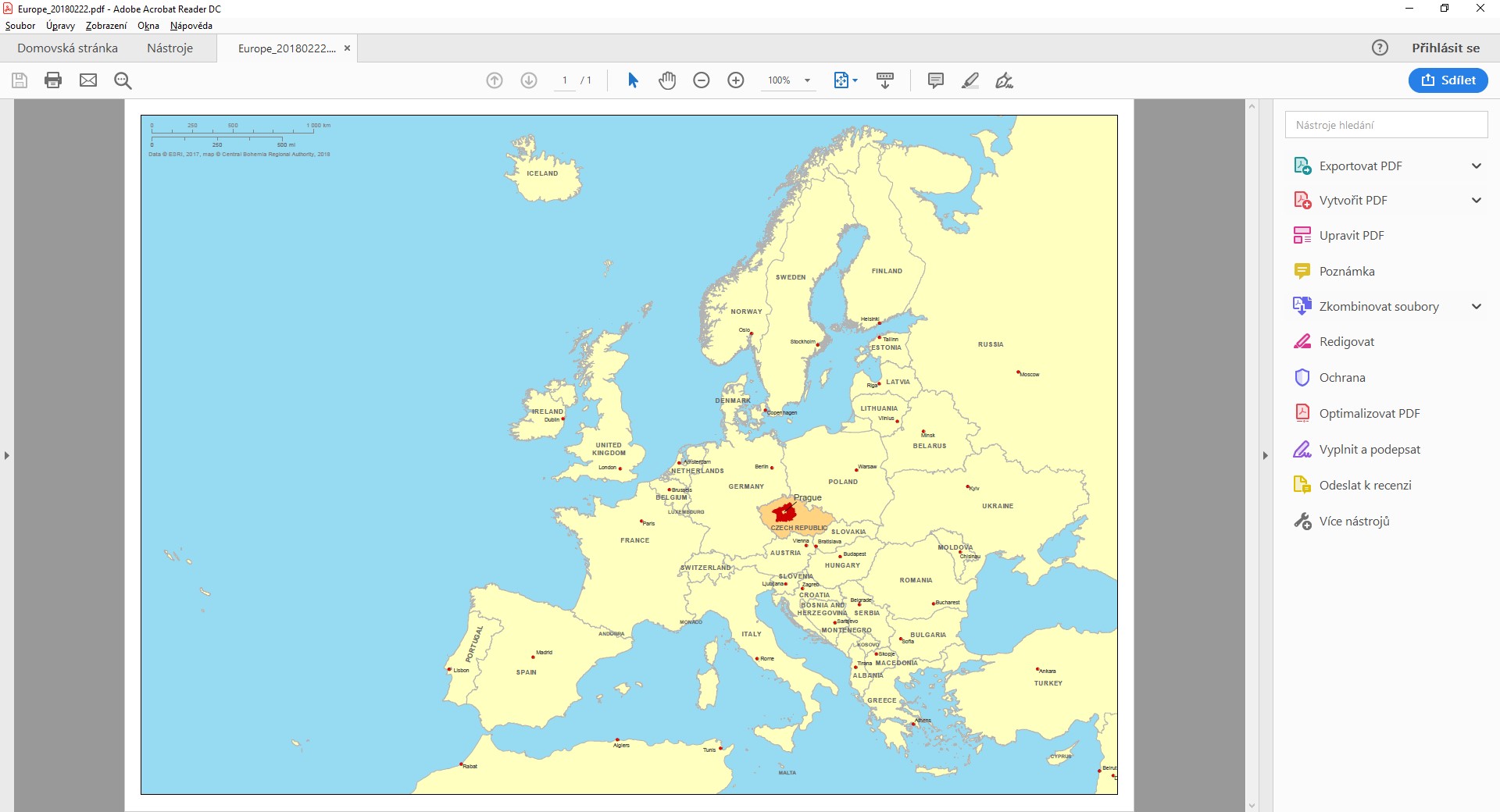Viewport: 1500px width, 812px height.
Task: Click the Zoom in plus icon
Action: click(735, 80)
